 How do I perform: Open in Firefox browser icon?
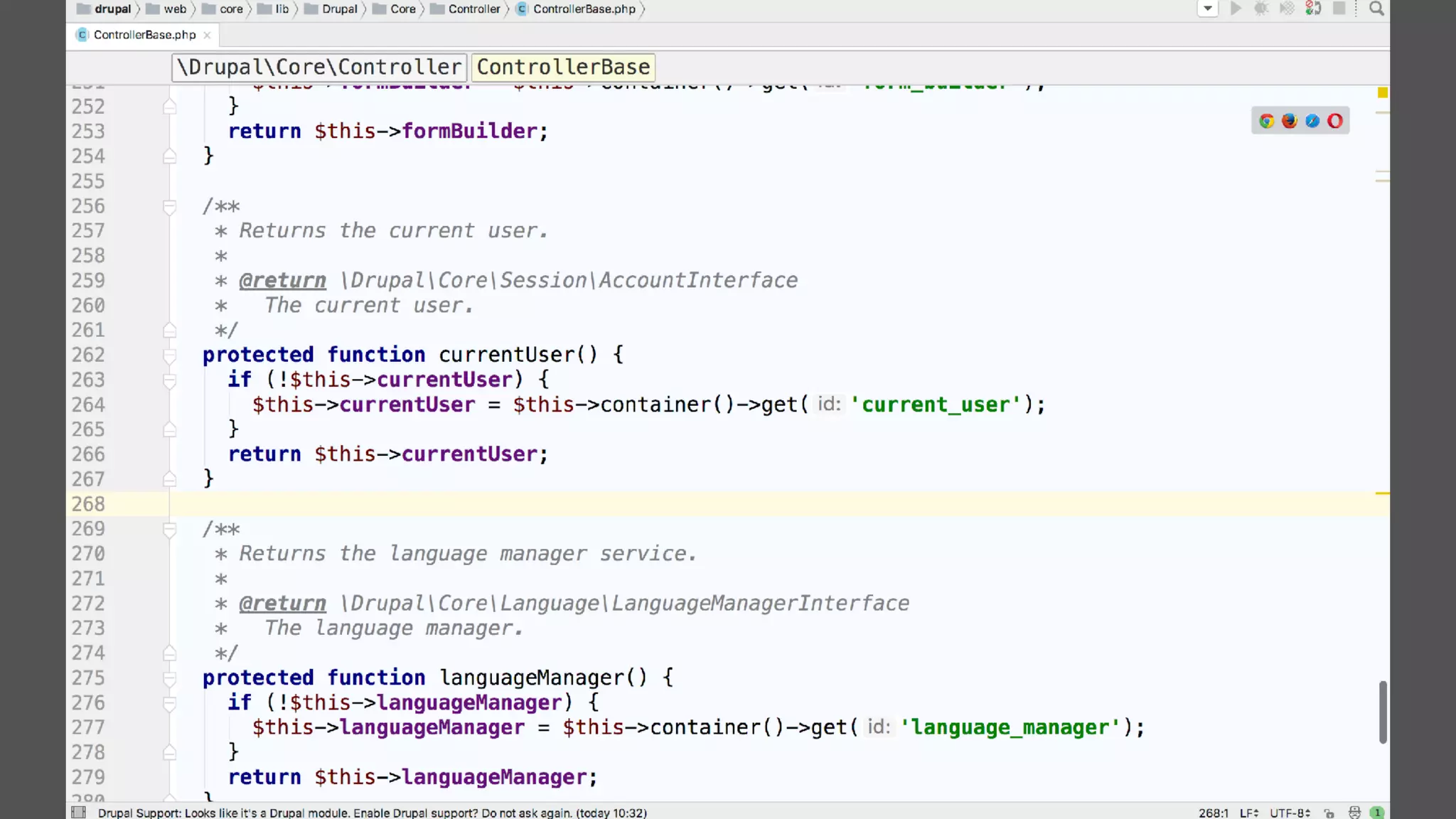tap(1289, 121)
